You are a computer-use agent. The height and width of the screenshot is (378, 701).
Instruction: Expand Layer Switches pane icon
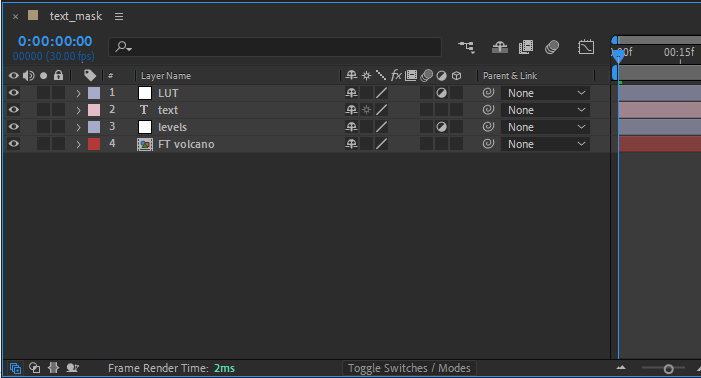[15, 368]
